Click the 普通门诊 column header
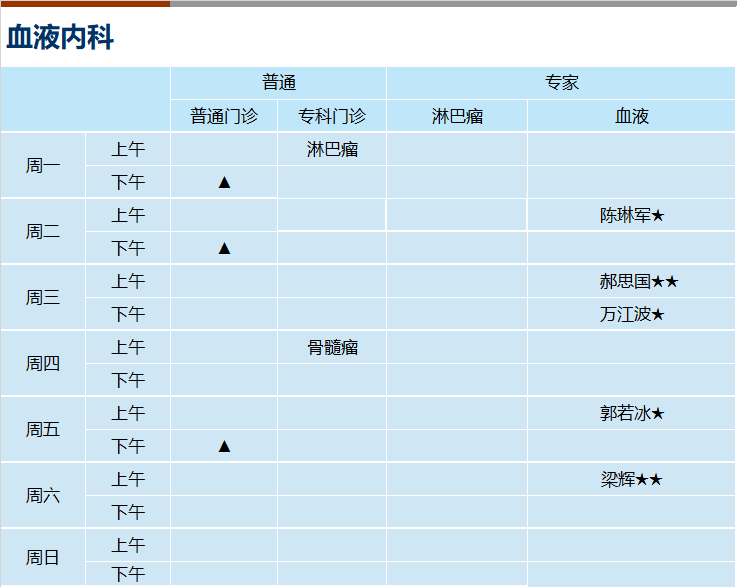The image size is (737, 587). pyautogui.click(x=224, y=116)
